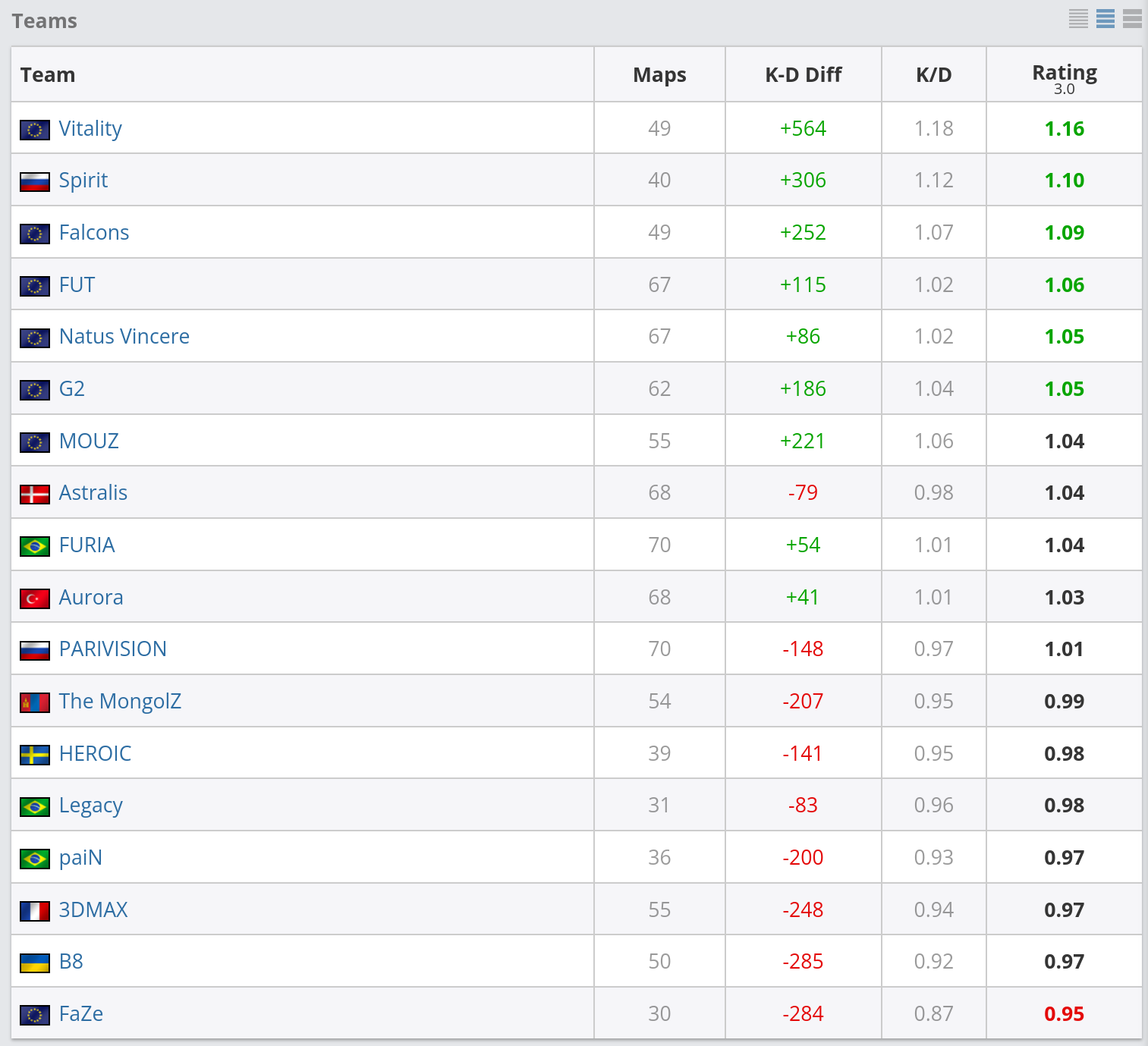1148x1046 pixels.
Task: Sort table by Rating 3.0 column
Action: (x=1065, y=74)
